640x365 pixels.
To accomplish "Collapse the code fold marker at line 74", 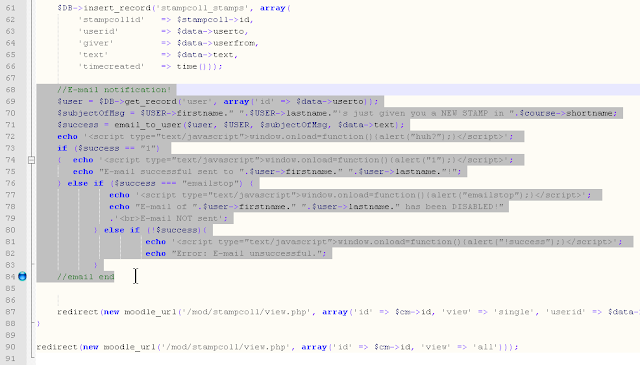I will [x=31, y=160].
